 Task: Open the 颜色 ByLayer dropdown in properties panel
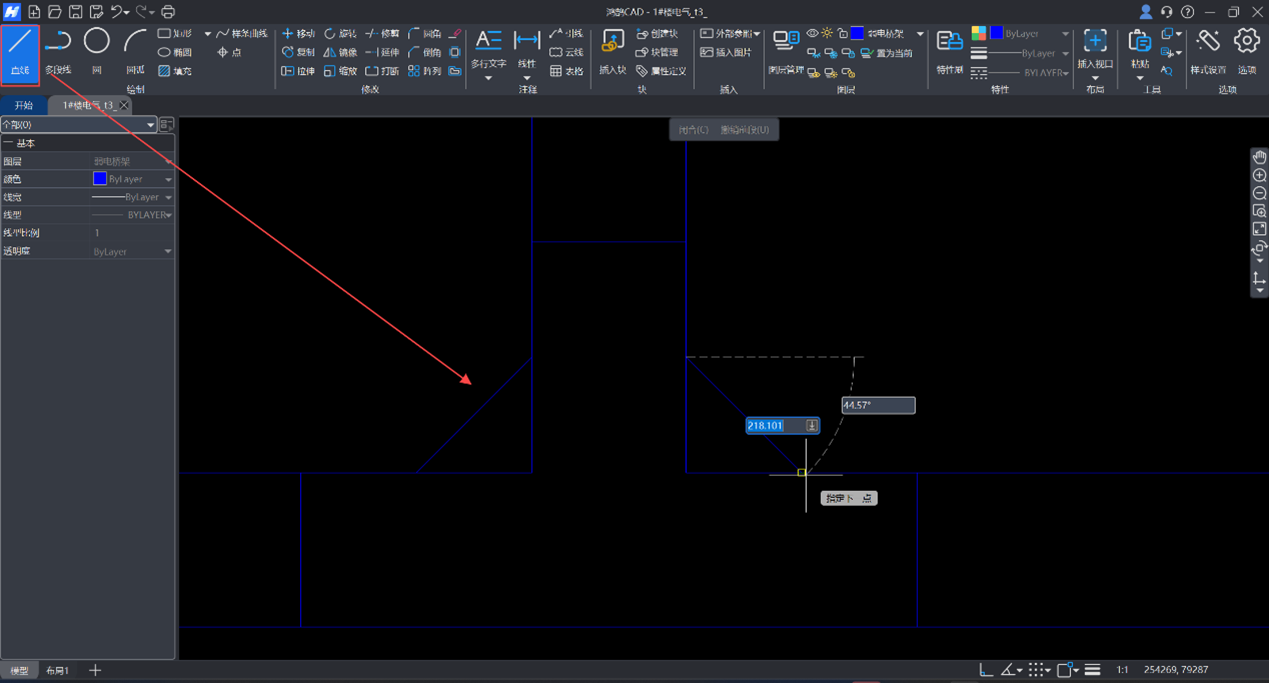click(167, 180)
